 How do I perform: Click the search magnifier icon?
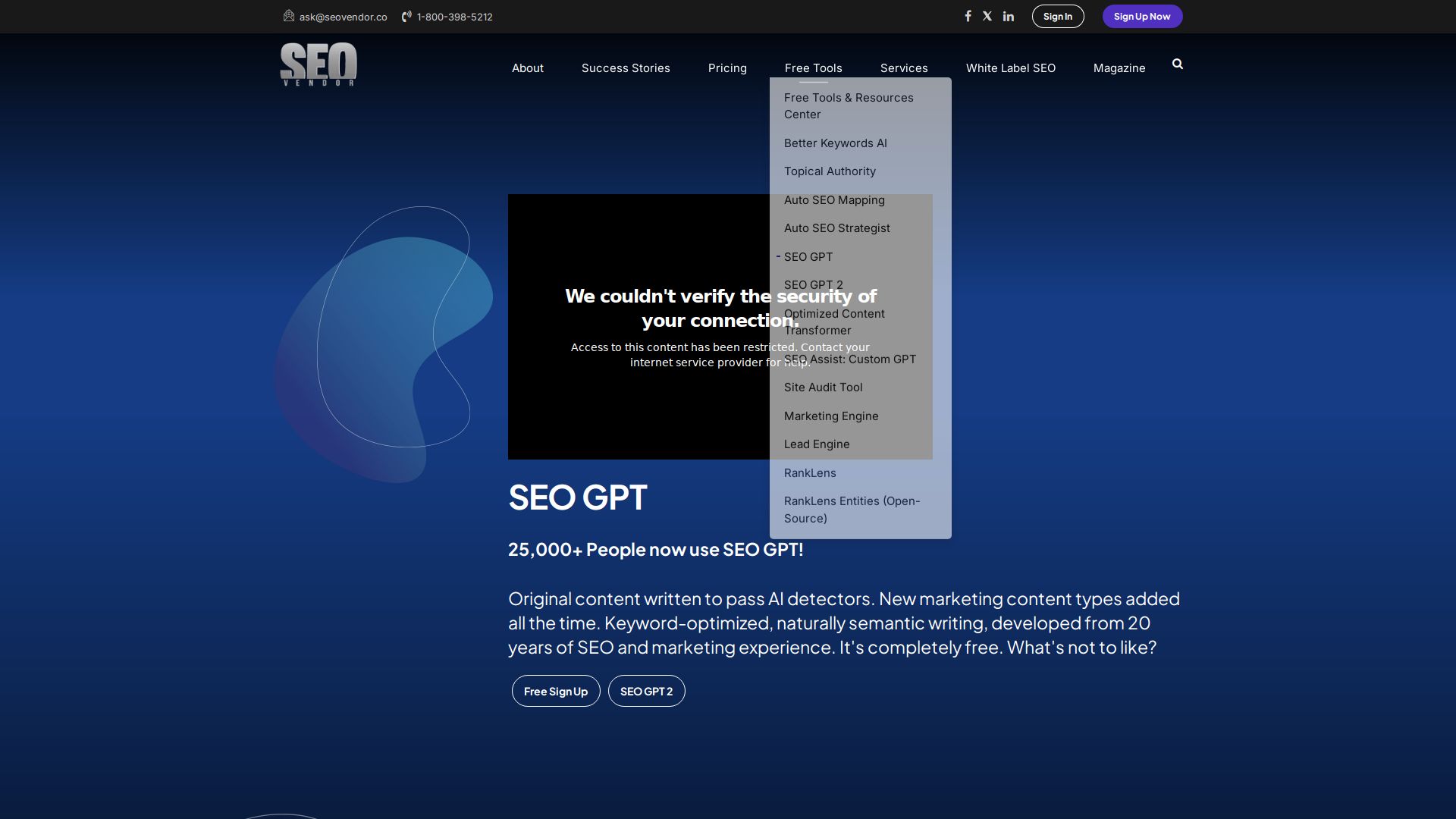[x=1176, y=64]
